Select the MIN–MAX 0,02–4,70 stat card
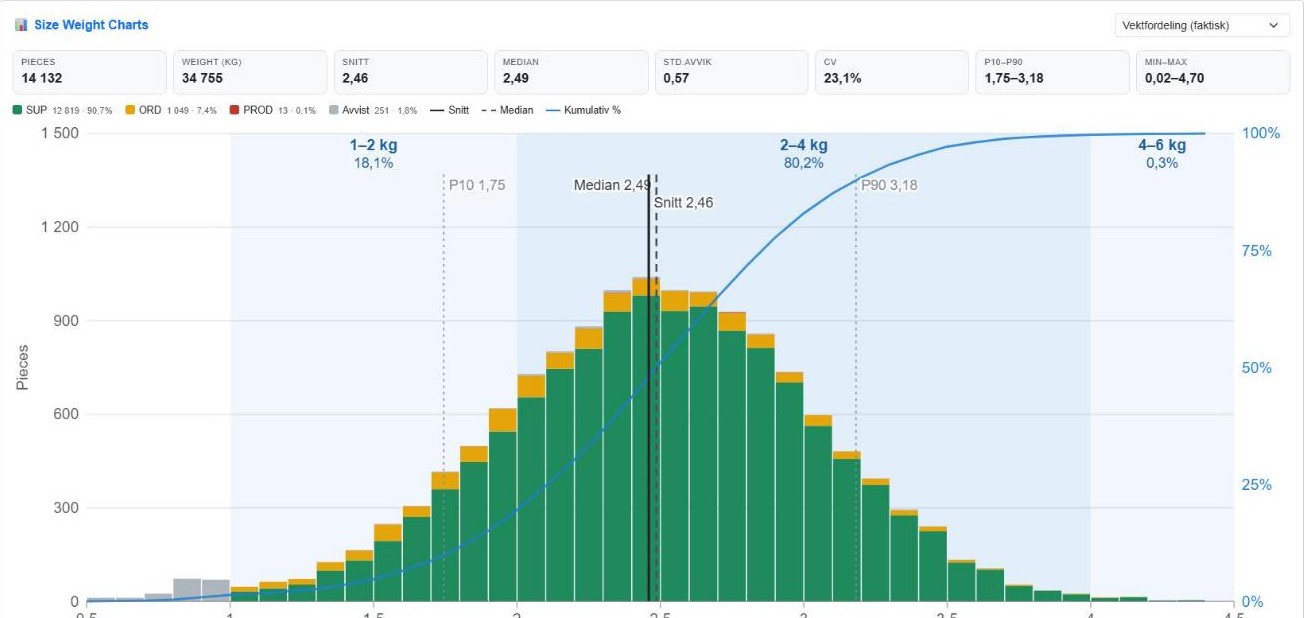Viewport: 1304px width, 618px height. coord(1213,72)
